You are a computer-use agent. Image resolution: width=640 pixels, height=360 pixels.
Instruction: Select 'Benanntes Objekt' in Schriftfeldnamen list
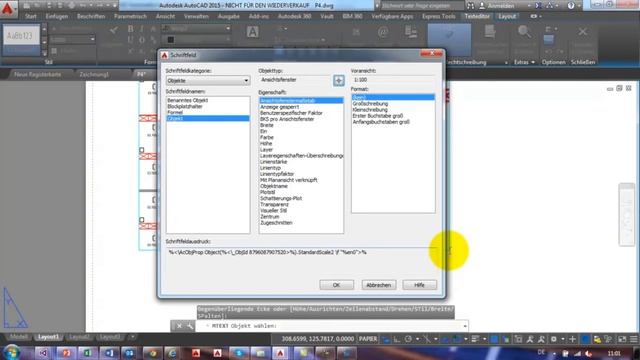(188, 100)
